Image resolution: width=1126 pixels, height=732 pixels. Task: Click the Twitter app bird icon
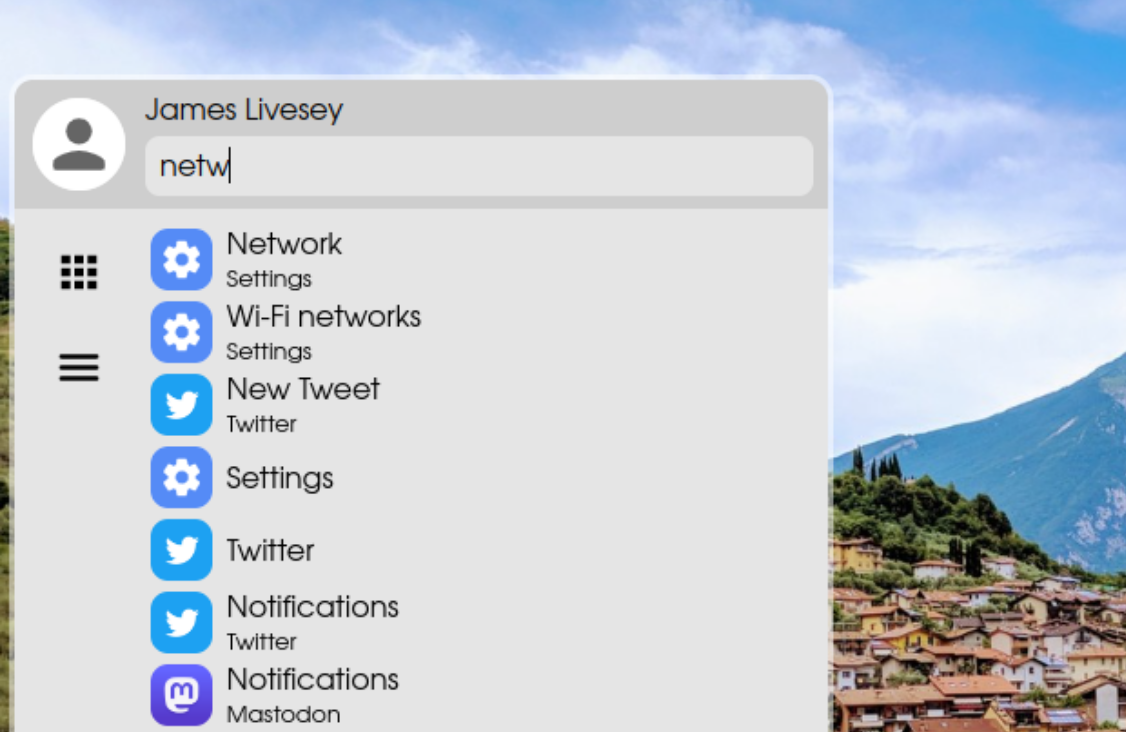pos(181,550)
